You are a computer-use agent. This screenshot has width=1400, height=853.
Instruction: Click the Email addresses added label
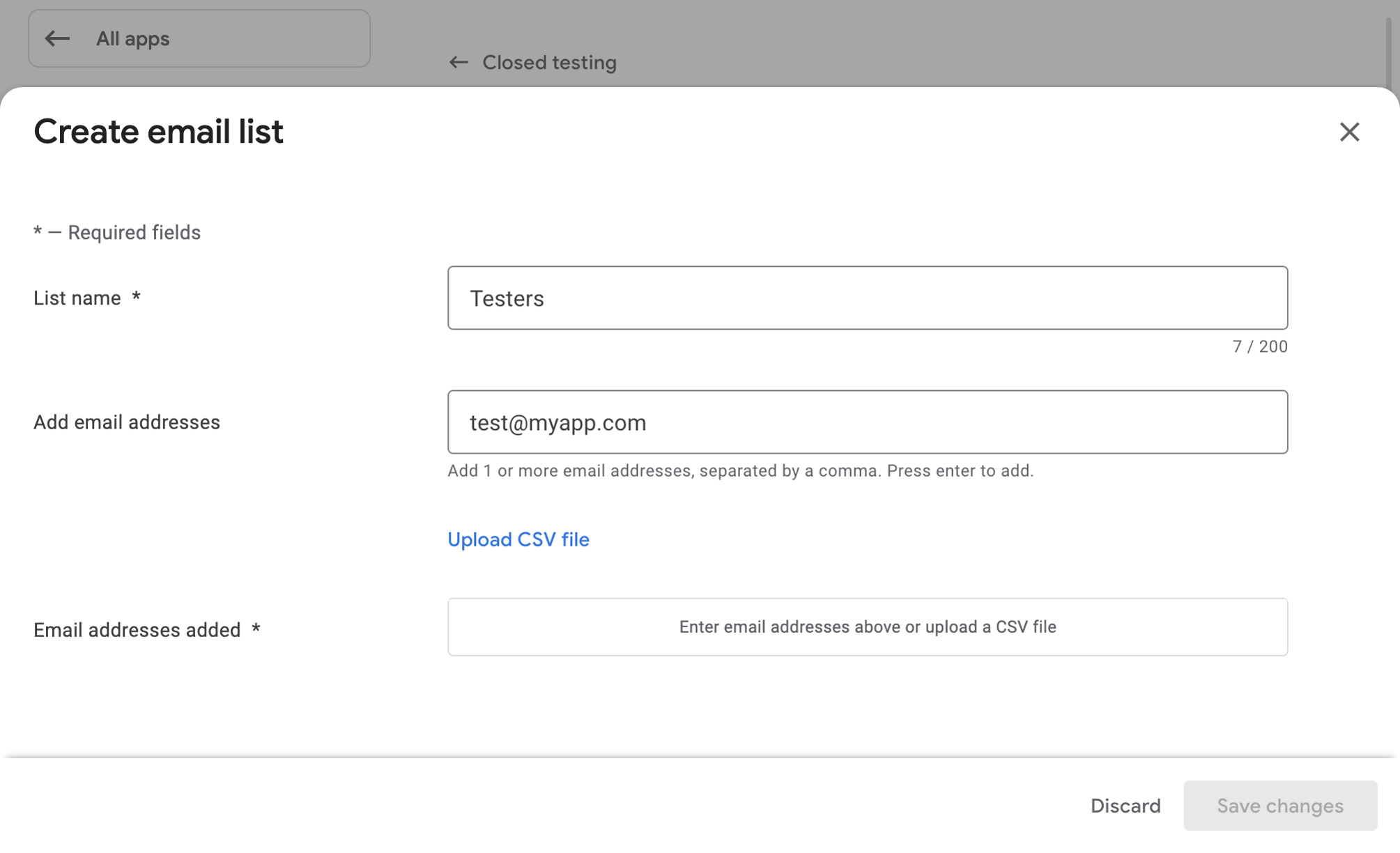click(137, 630)
